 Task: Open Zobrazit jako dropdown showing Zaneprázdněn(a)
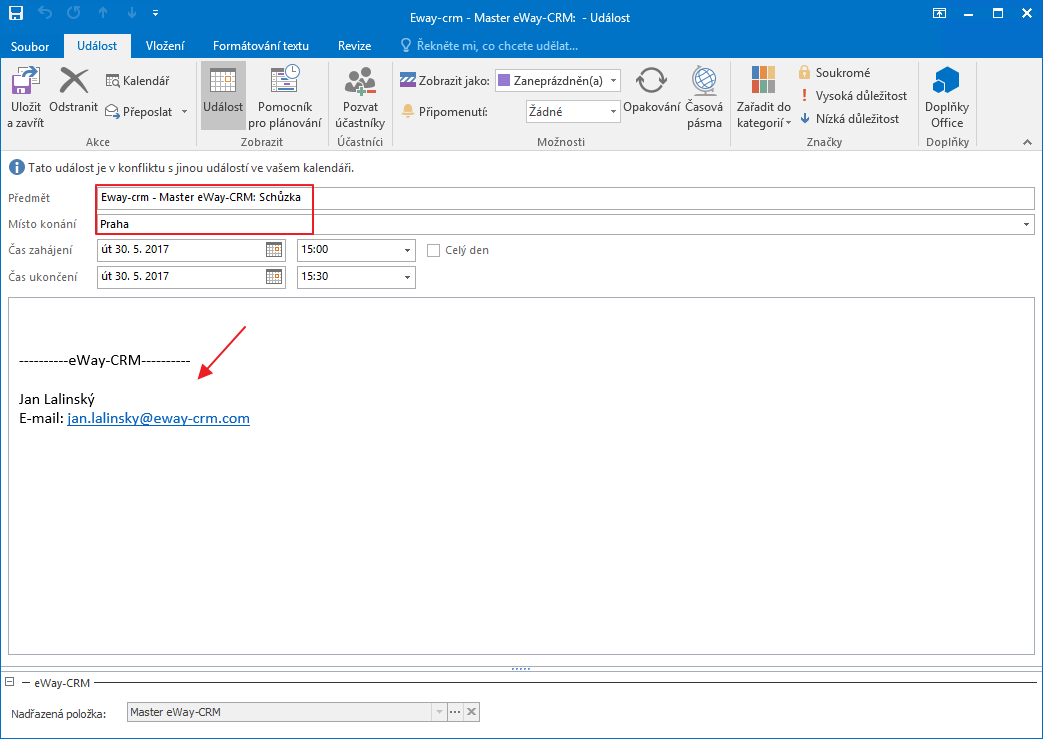(558, 80)
